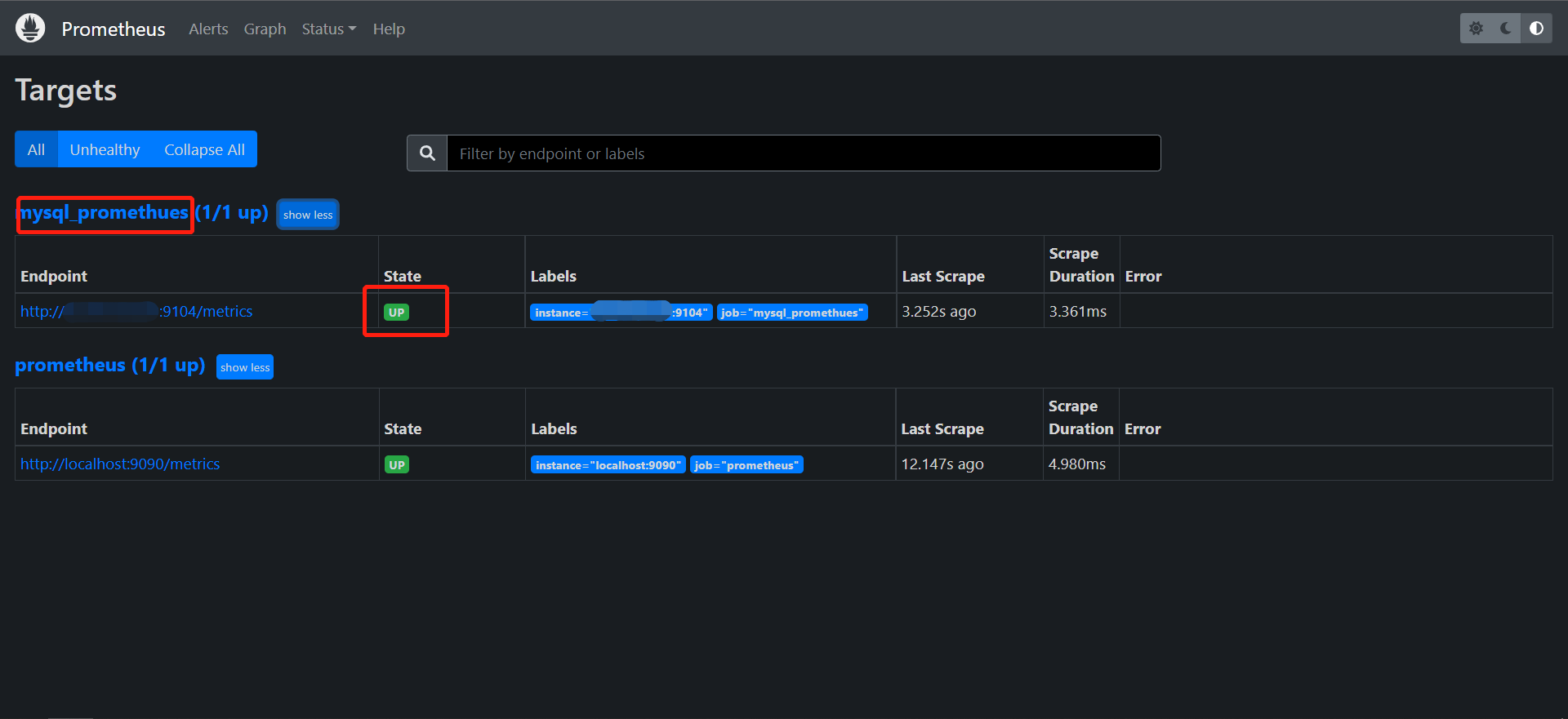Expand the Status dropdown menu
This screenshot has width=1568, height=719.
pyautogui.click(x=328, y=29)
